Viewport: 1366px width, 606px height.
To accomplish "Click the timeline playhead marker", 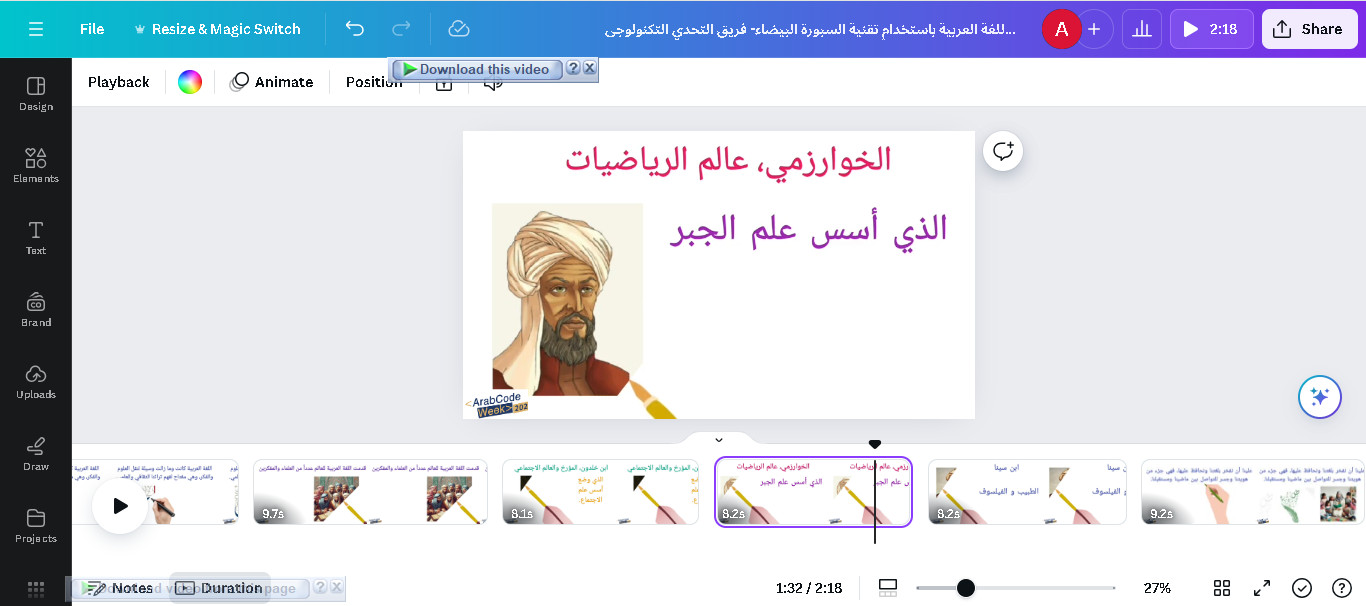I will coord(875,445).
